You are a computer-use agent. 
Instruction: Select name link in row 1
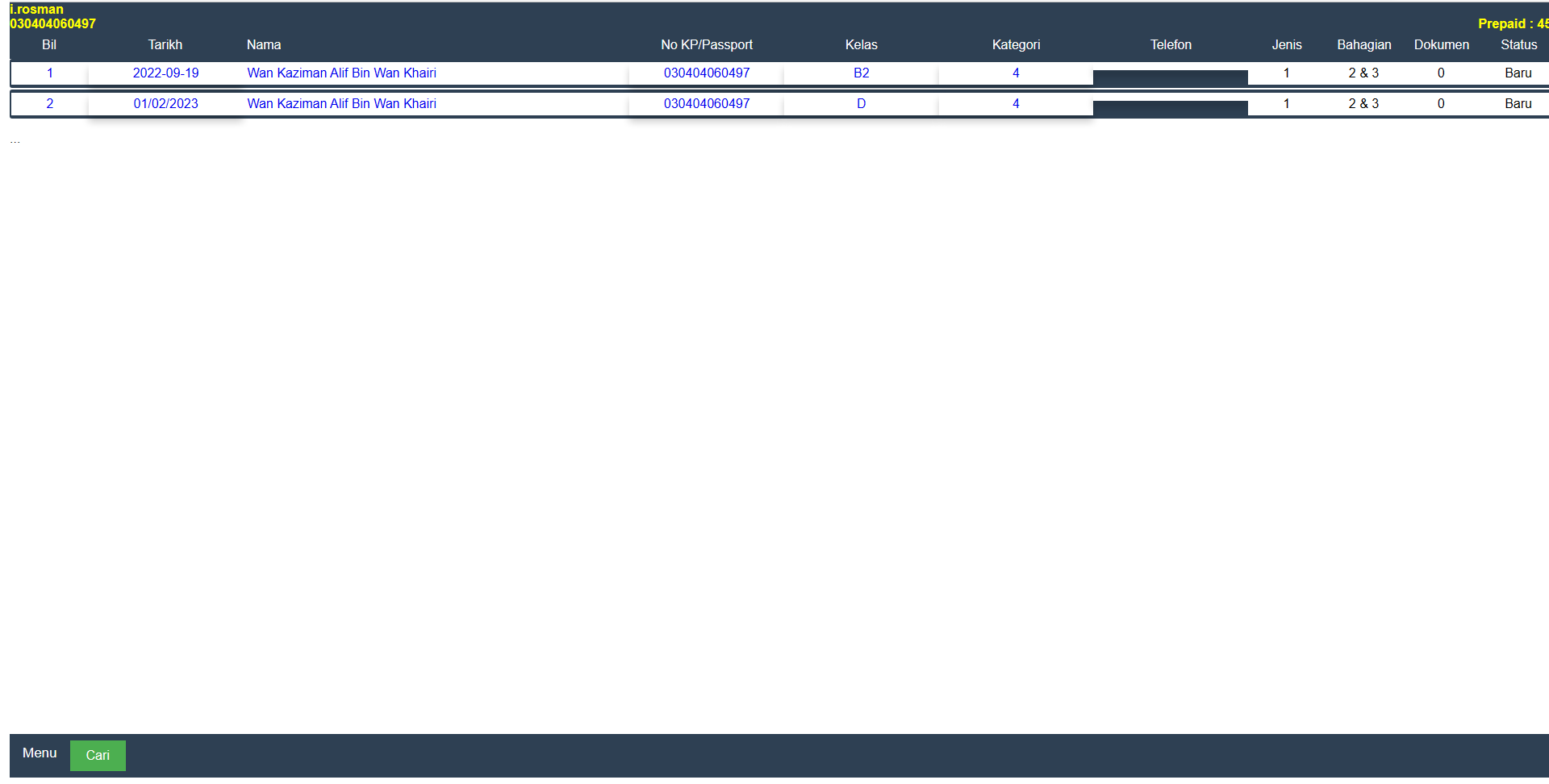341,73
